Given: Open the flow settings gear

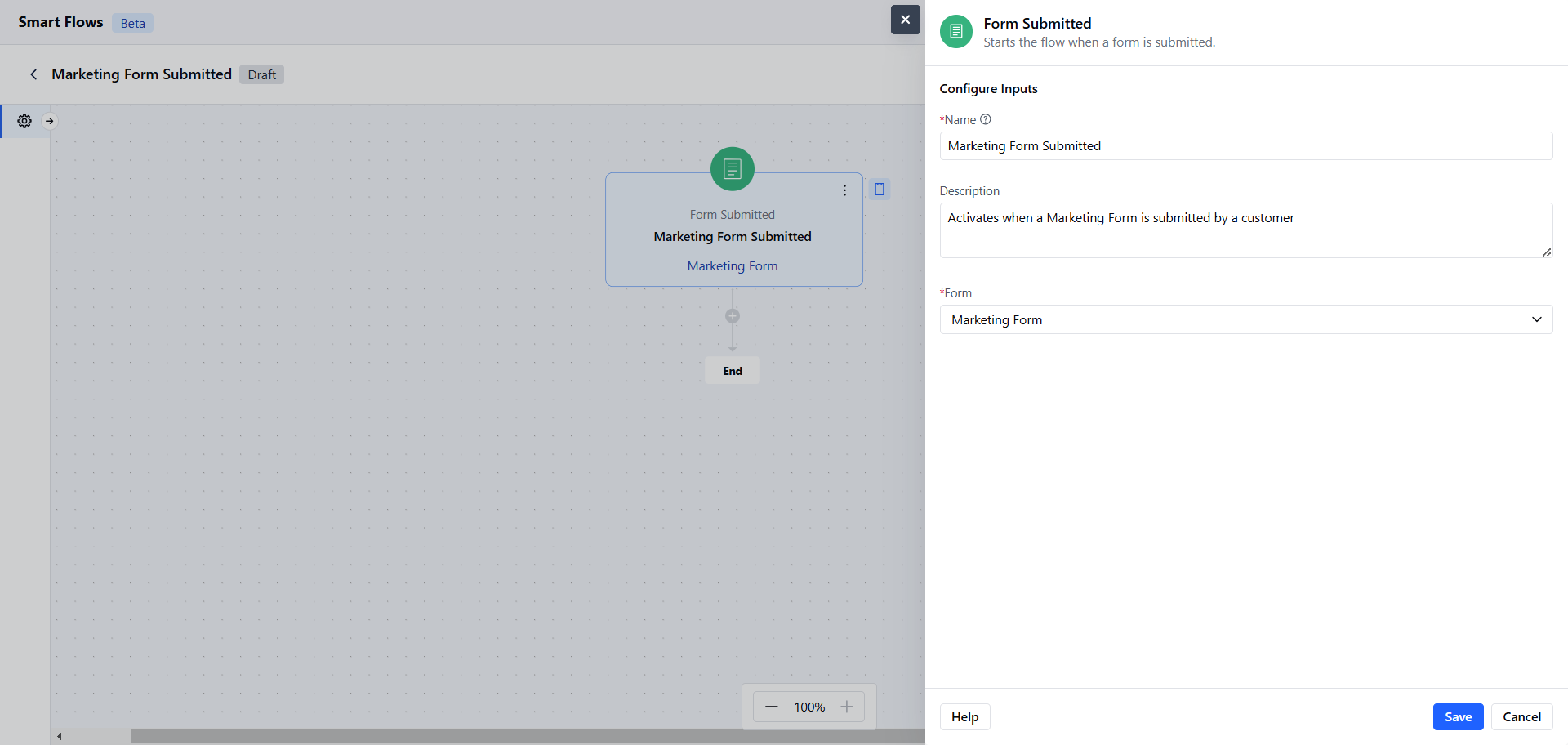Looking at the screenshot, I should pos(24,121).
